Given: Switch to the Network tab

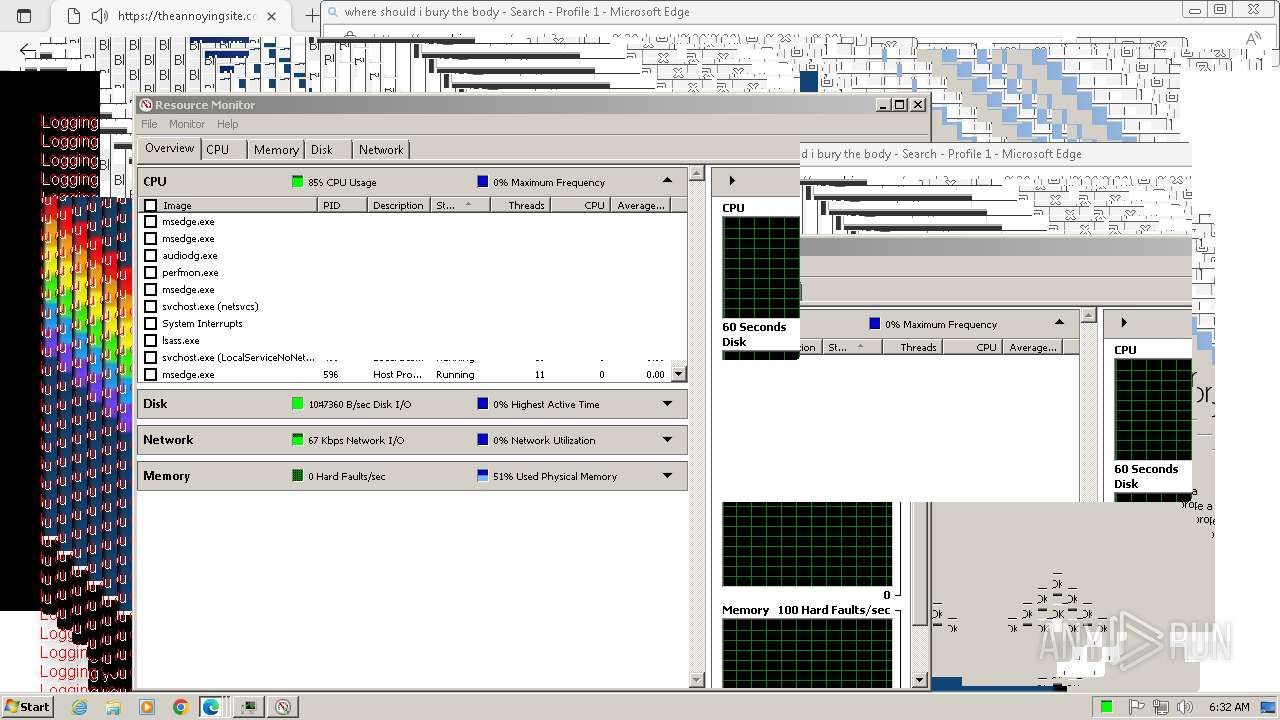Looking at the screenshot, I should coord(381,150).
